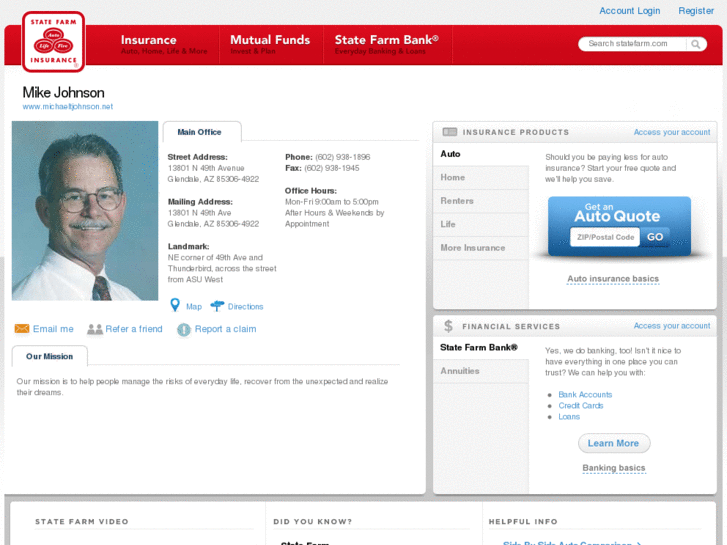The height and width of the screenshot is (545, 727).
Task: Click the ZIP/Postal Code field
Action: click(x=605, y=237)
